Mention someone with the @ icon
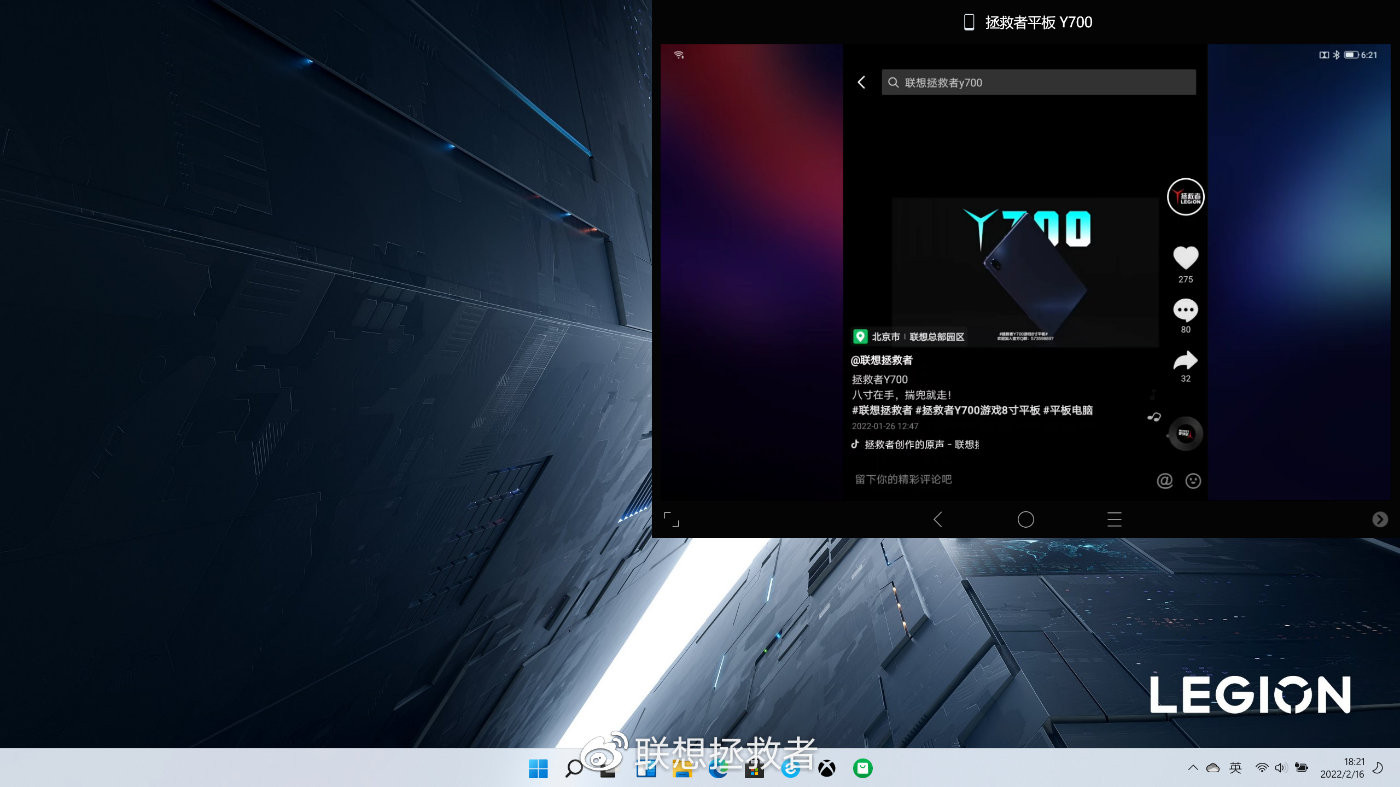The height and width of the screenshot is (787, 1400). pos(1165,481)
